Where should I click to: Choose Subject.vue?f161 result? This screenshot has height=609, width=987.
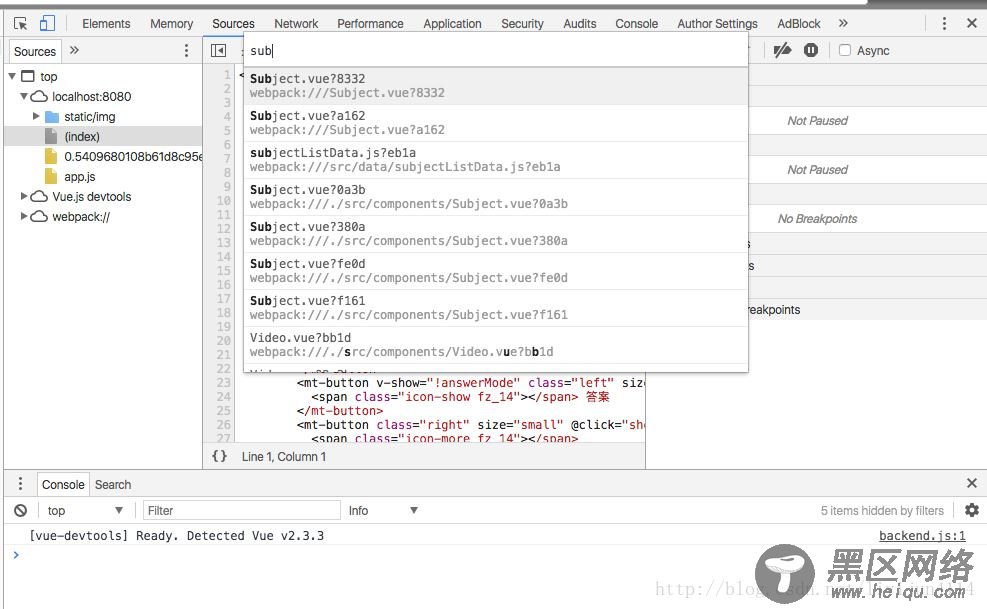tap(495, 308)
